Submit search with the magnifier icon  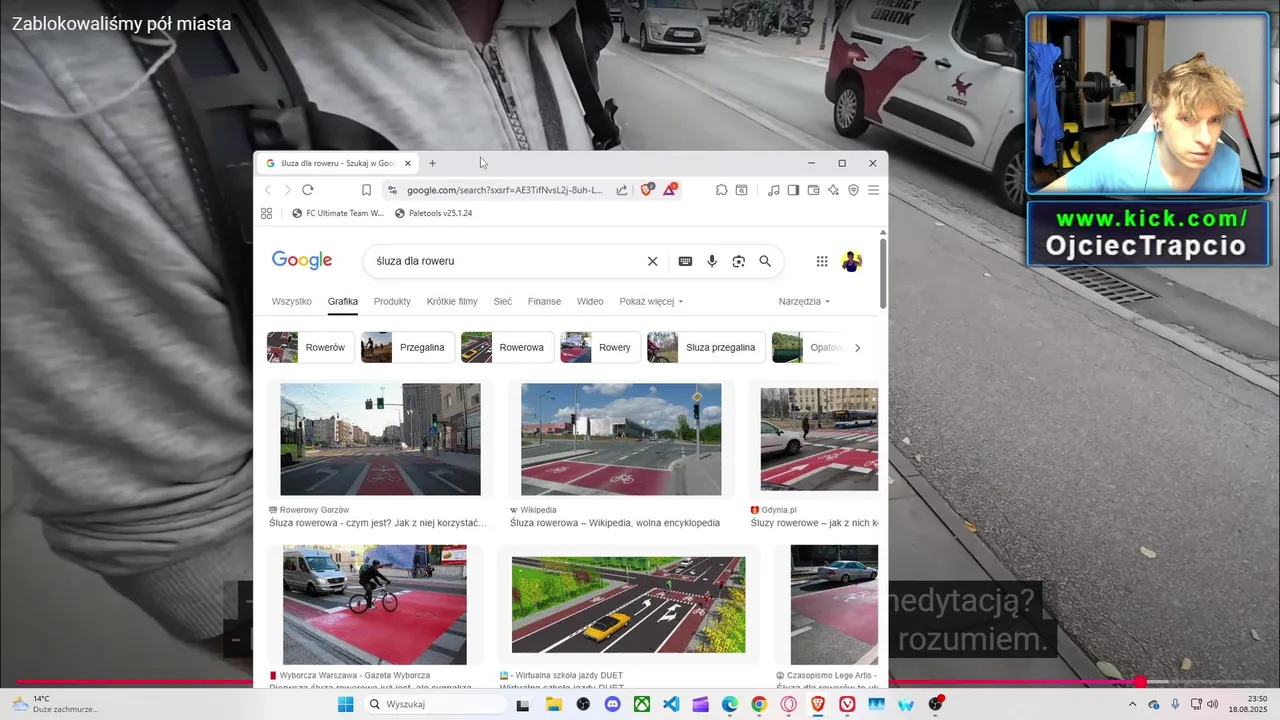click(765, 261)
